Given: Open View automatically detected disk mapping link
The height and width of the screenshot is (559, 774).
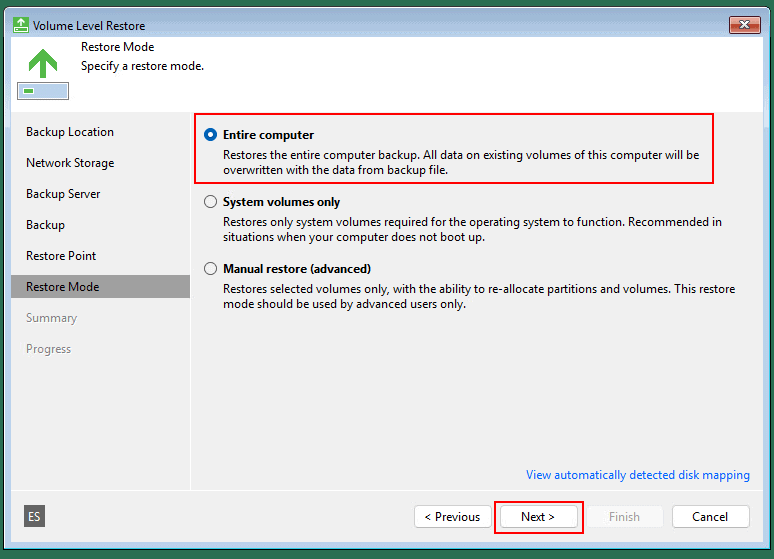Looking at the screenshot, I should [637, 475].
